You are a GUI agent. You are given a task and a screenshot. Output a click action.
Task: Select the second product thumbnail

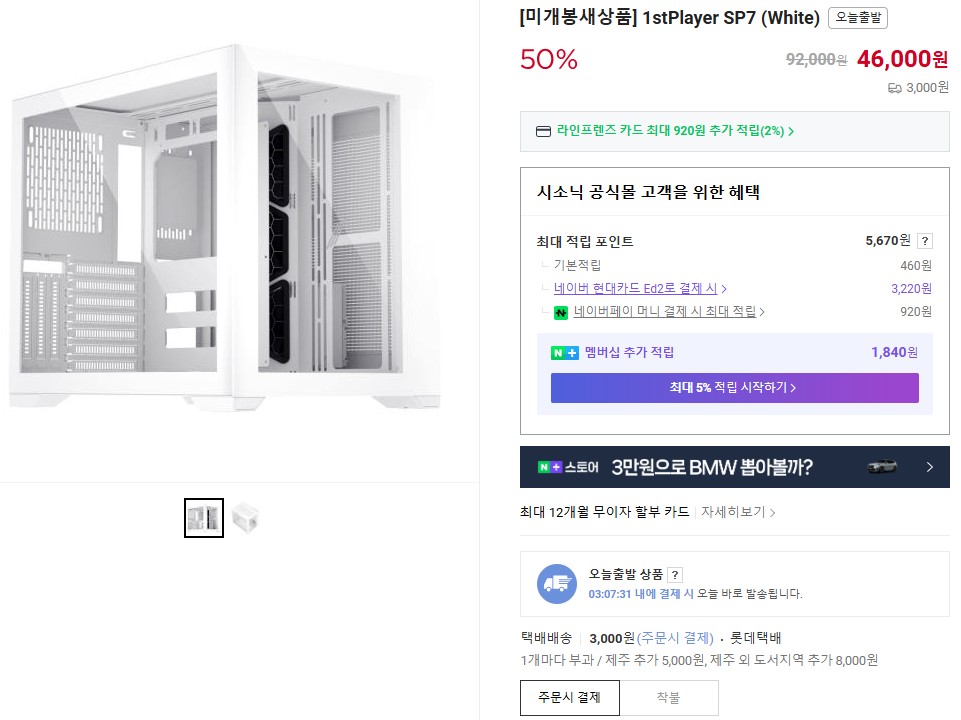(x=245, y=517)
